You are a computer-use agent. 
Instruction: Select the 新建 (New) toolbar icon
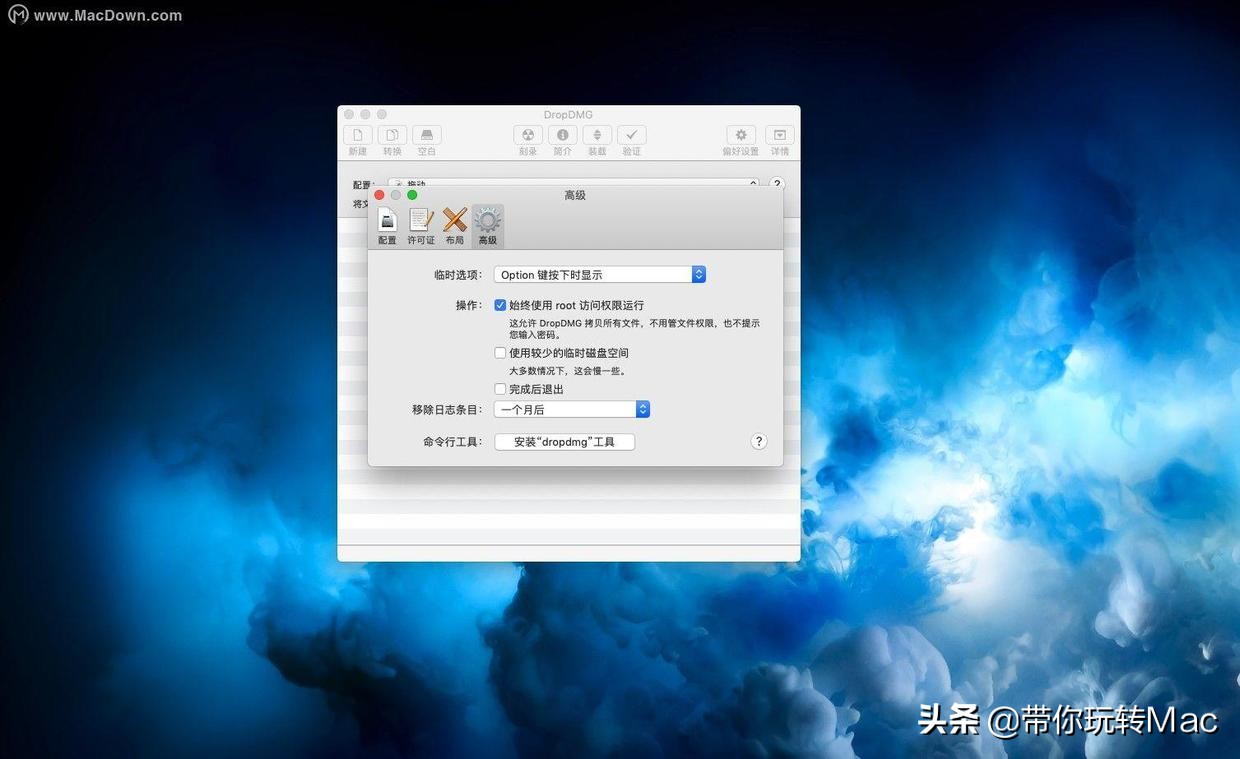click(x=357, y=137)
